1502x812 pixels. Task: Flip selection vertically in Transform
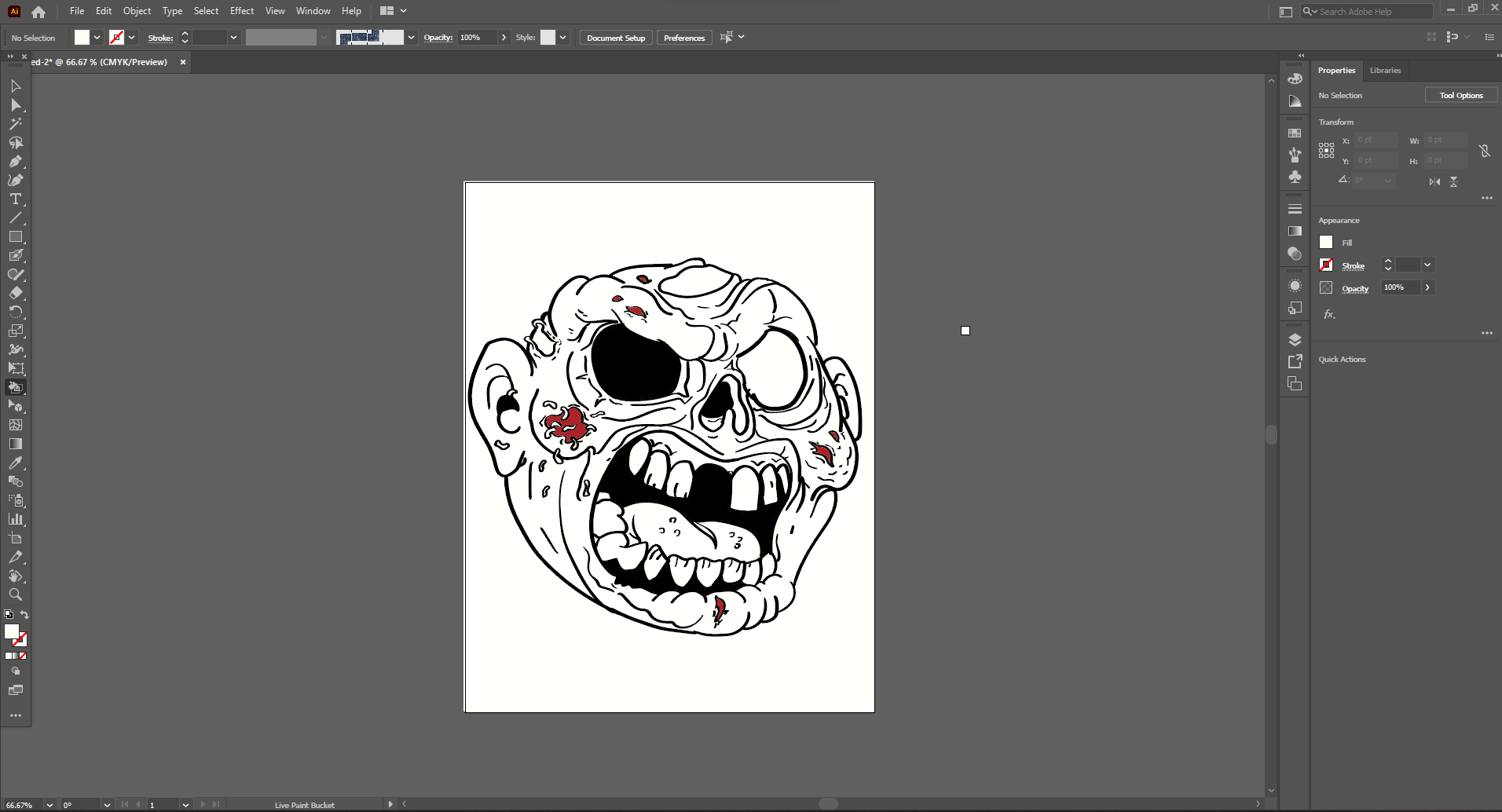pyautogui.click(x=1454, y=181)
